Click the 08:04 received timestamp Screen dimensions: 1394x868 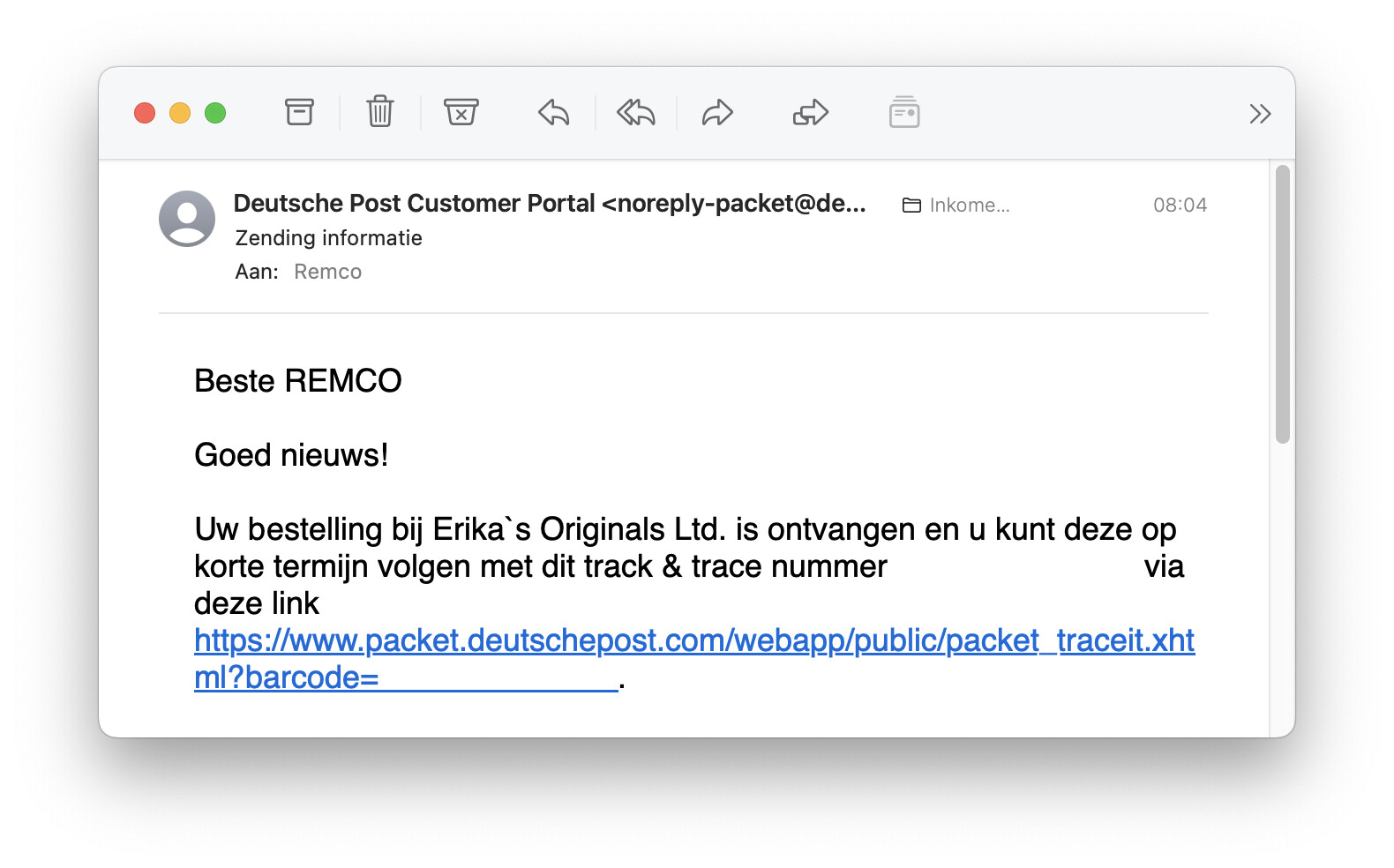pyautogui.click(x=1180, y=206)
